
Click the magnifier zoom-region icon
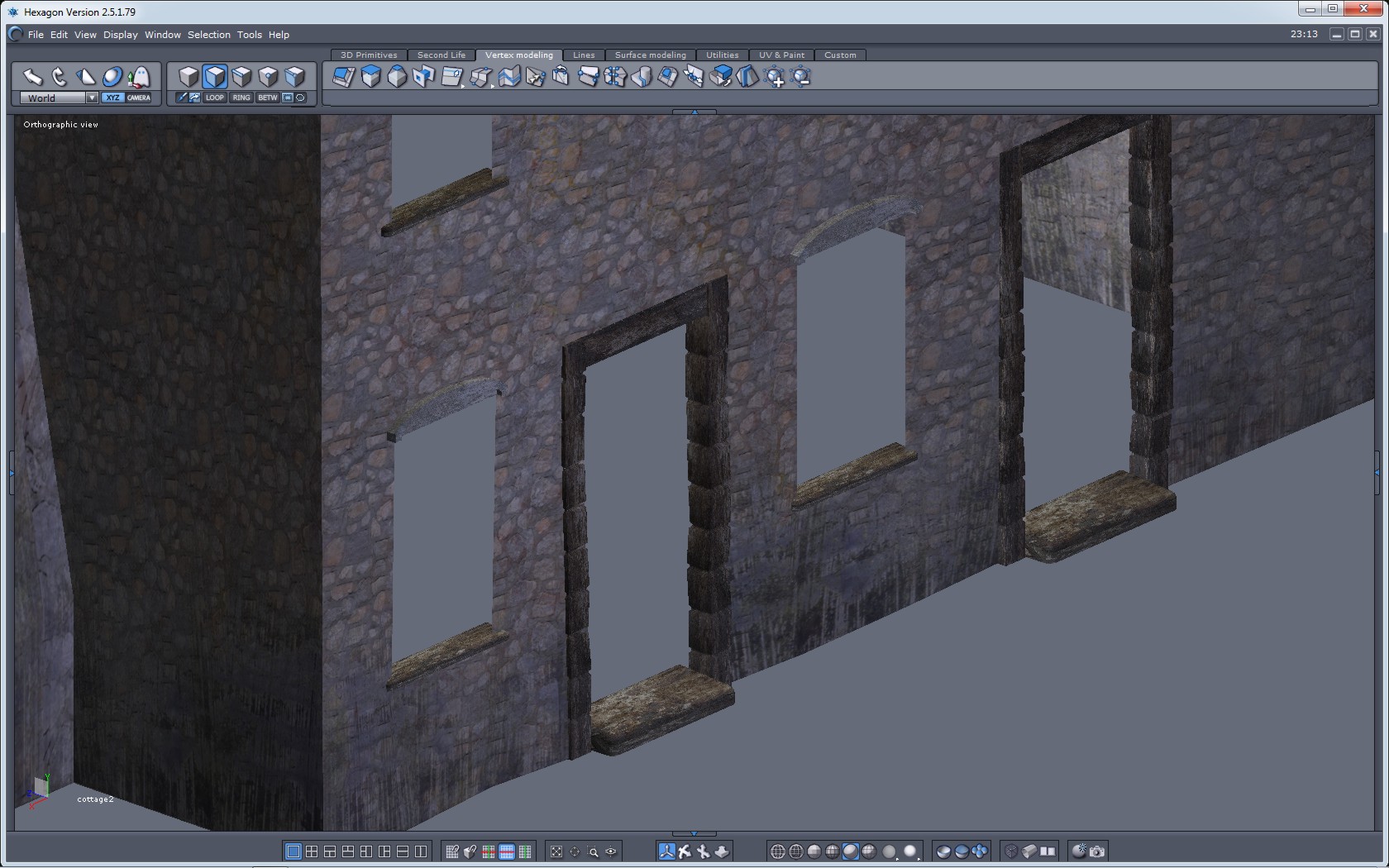click(593, 851)
